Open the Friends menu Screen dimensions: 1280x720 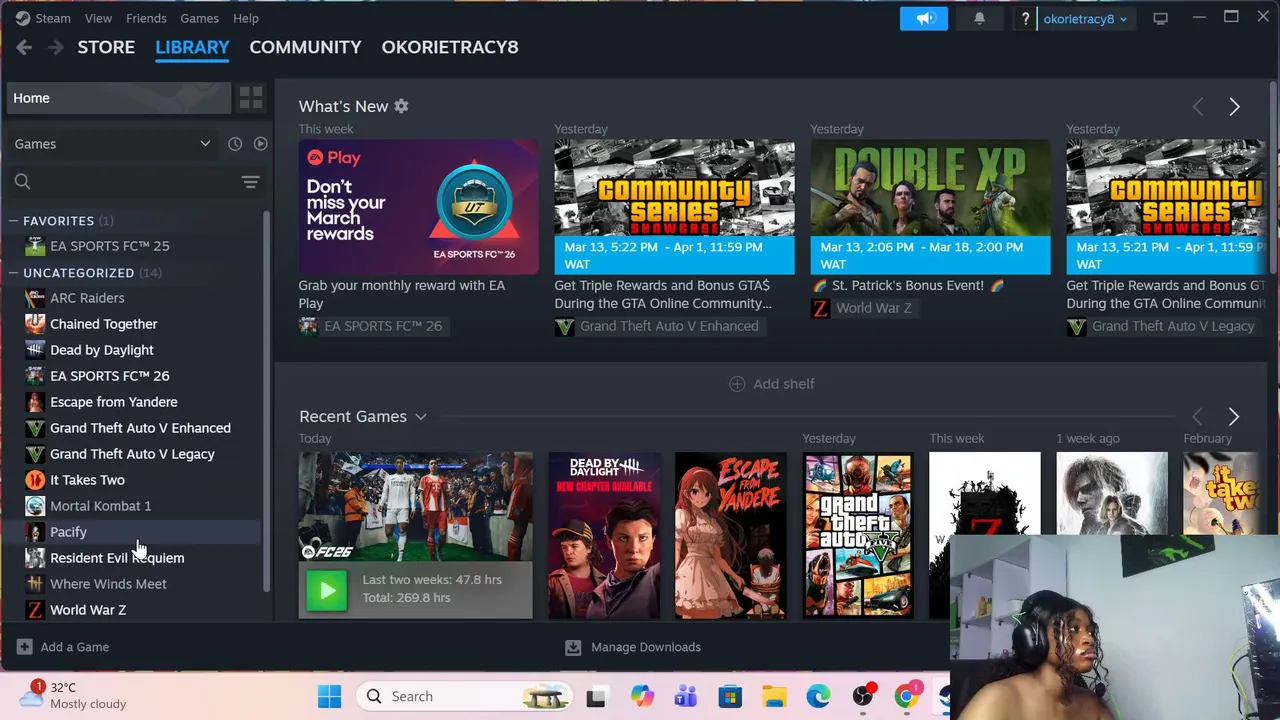(146, 18)
